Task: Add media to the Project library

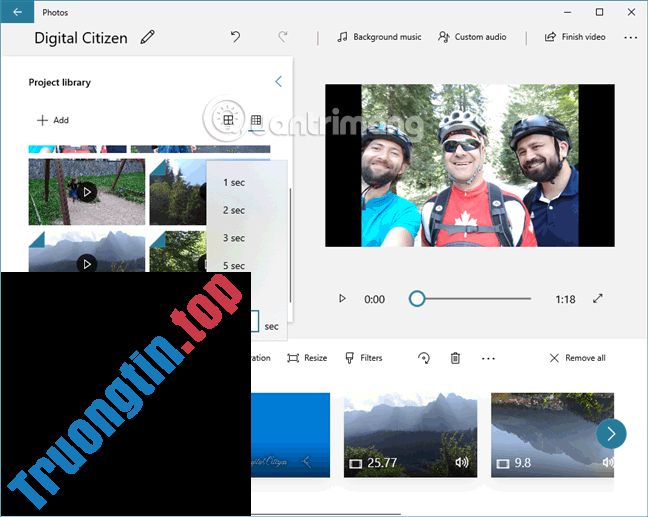Action: [53, 120]
